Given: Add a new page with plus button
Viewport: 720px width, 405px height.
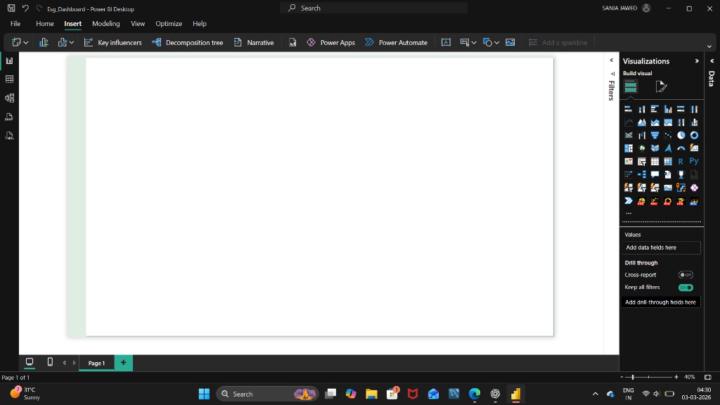Looking at the screenshot, I should 123,362.
